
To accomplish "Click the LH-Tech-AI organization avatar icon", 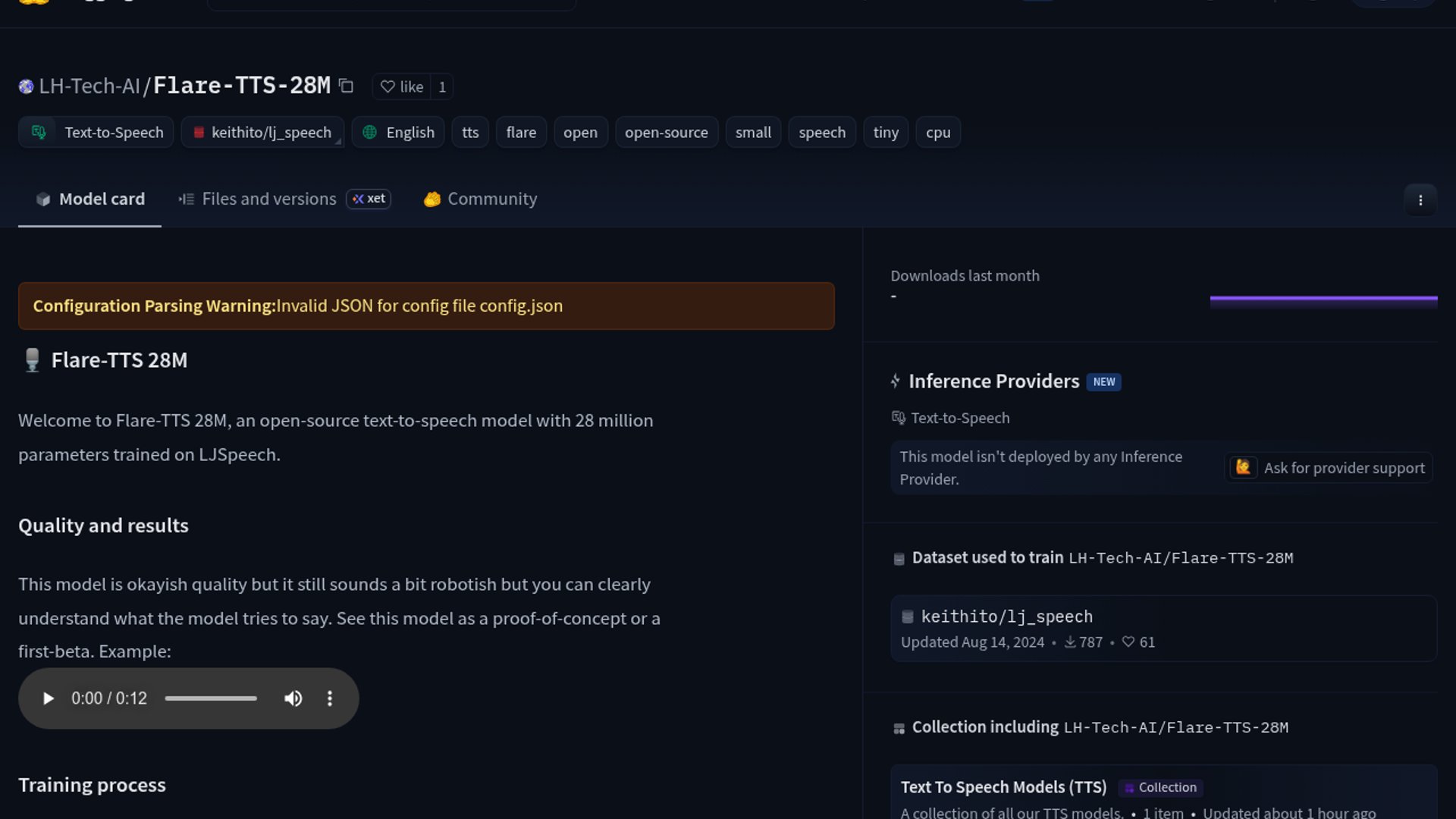I will [27, 86].
